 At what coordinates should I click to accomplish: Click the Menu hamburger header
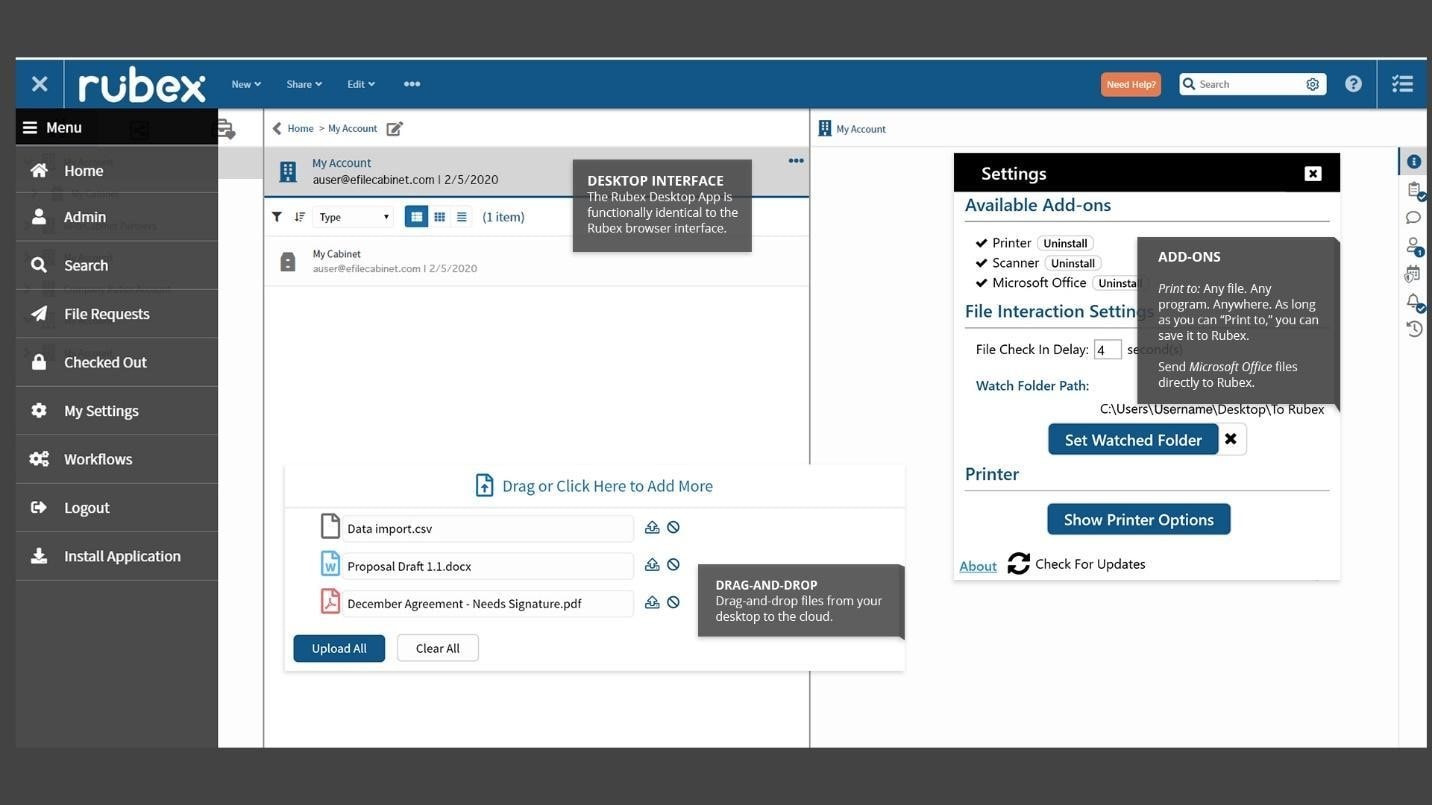click(117, 127)
